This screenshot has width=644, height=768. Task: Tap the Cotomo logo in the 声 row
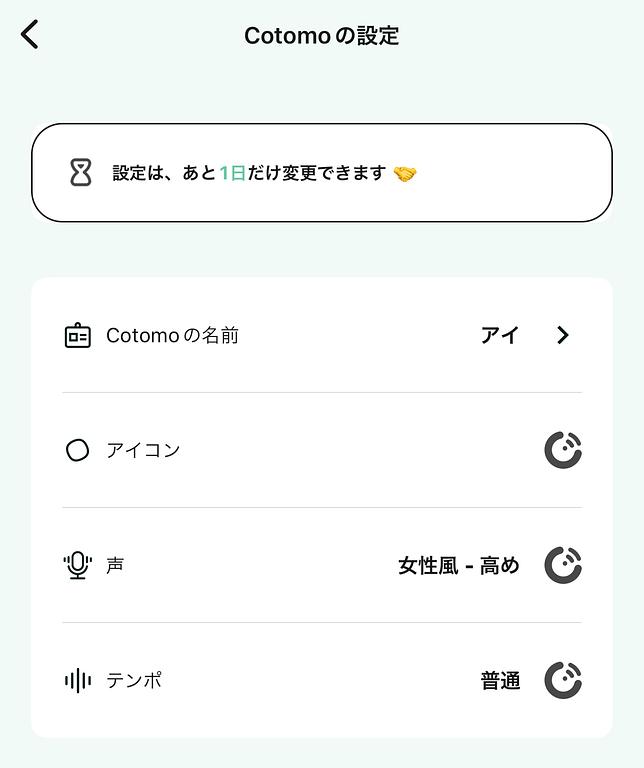(x=563, y=565)
